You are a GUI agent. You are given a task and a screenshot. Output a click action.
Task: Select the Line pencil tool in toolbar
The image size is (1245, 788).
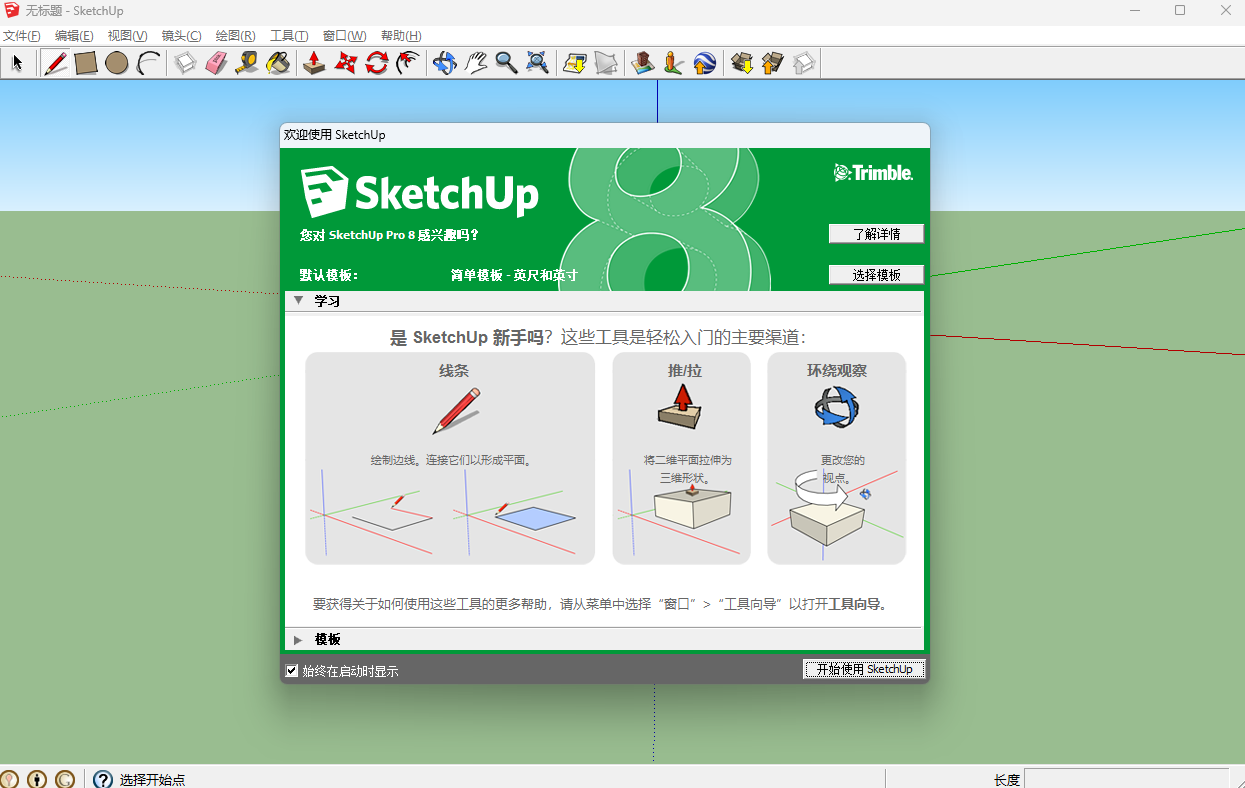56,63
